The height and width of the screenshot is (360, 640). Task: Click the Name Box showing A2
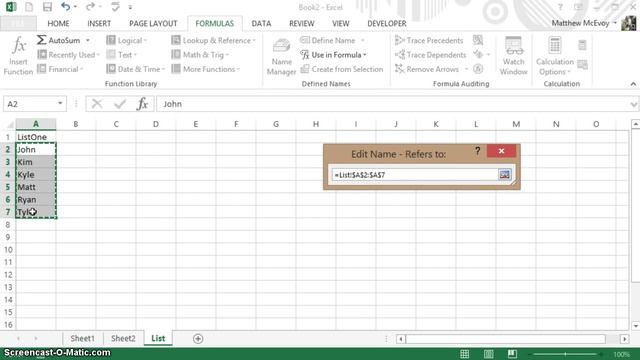tap(29, 104)
